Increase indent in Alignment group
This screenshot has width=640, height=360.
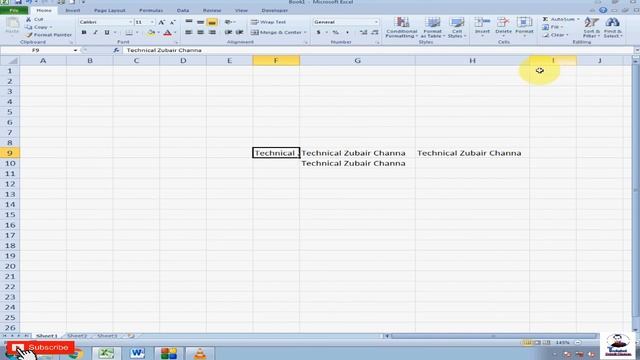tap(240, 32)
